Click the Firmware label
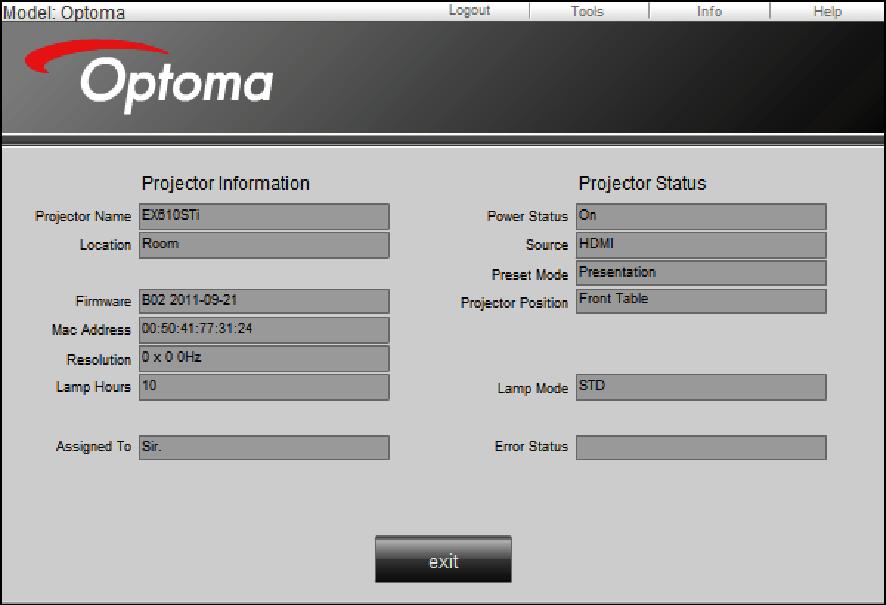This screenshot has height=605, width=886. [x=103, y=301]
